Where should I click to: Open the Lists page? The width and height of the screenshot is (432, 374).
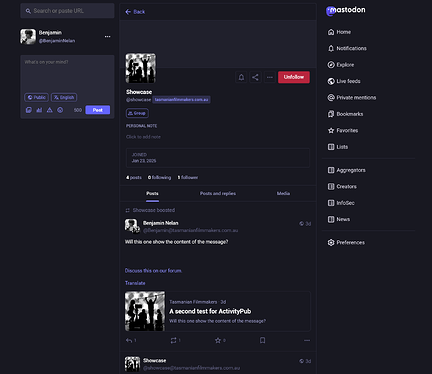(338, 147)
